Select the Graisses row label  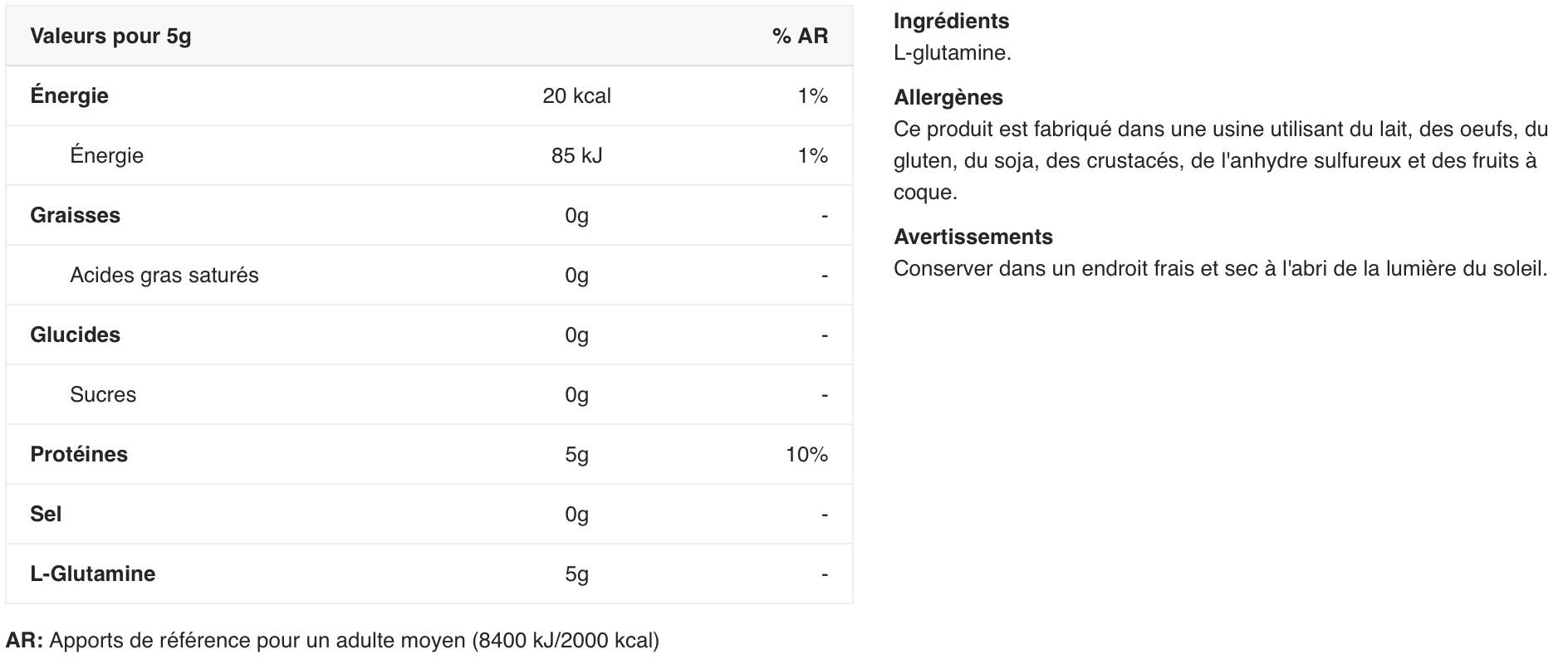[x=75, y=216]
